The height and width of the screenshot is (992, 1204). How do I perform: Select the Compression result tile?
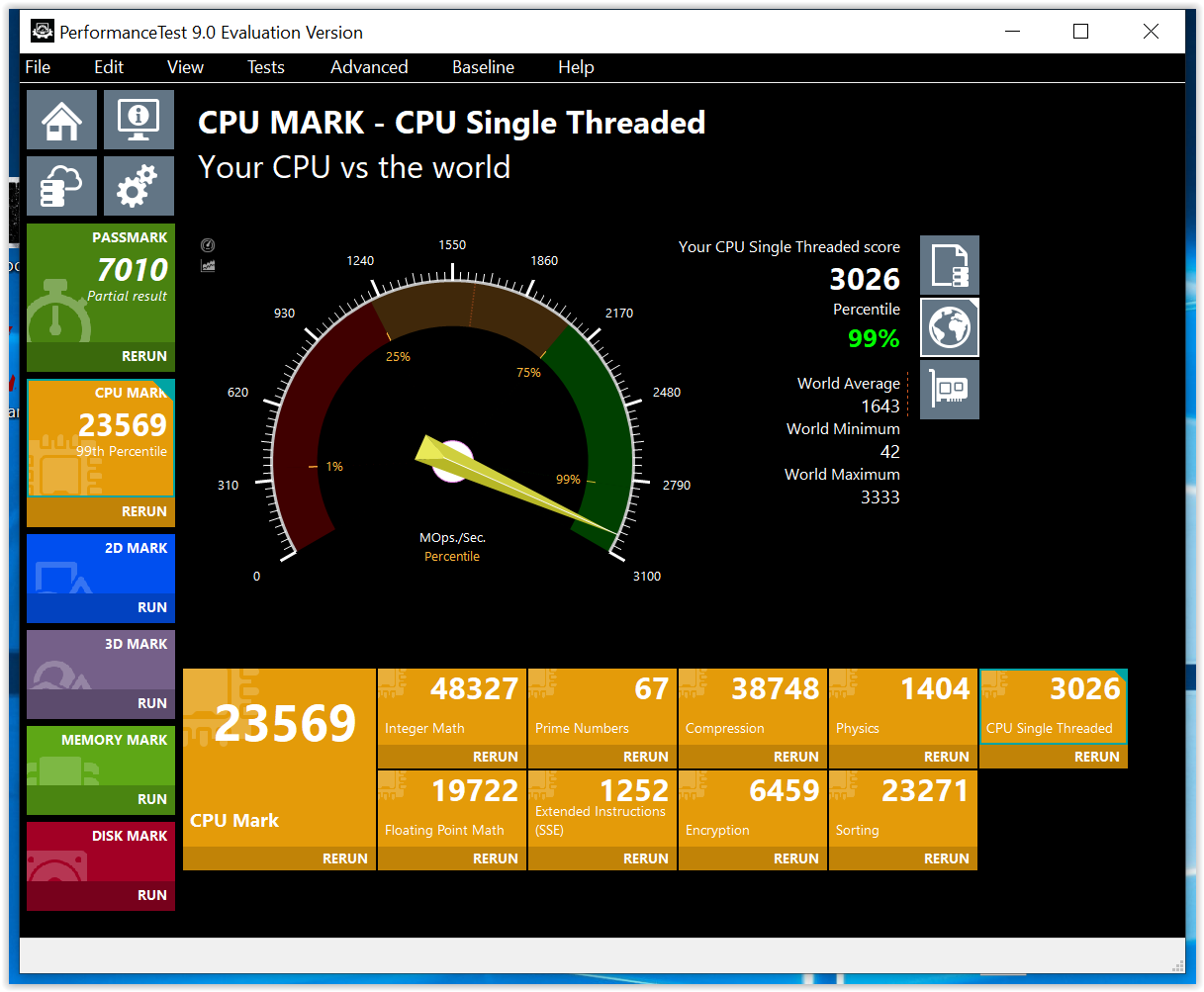click(x=753, y=707)
